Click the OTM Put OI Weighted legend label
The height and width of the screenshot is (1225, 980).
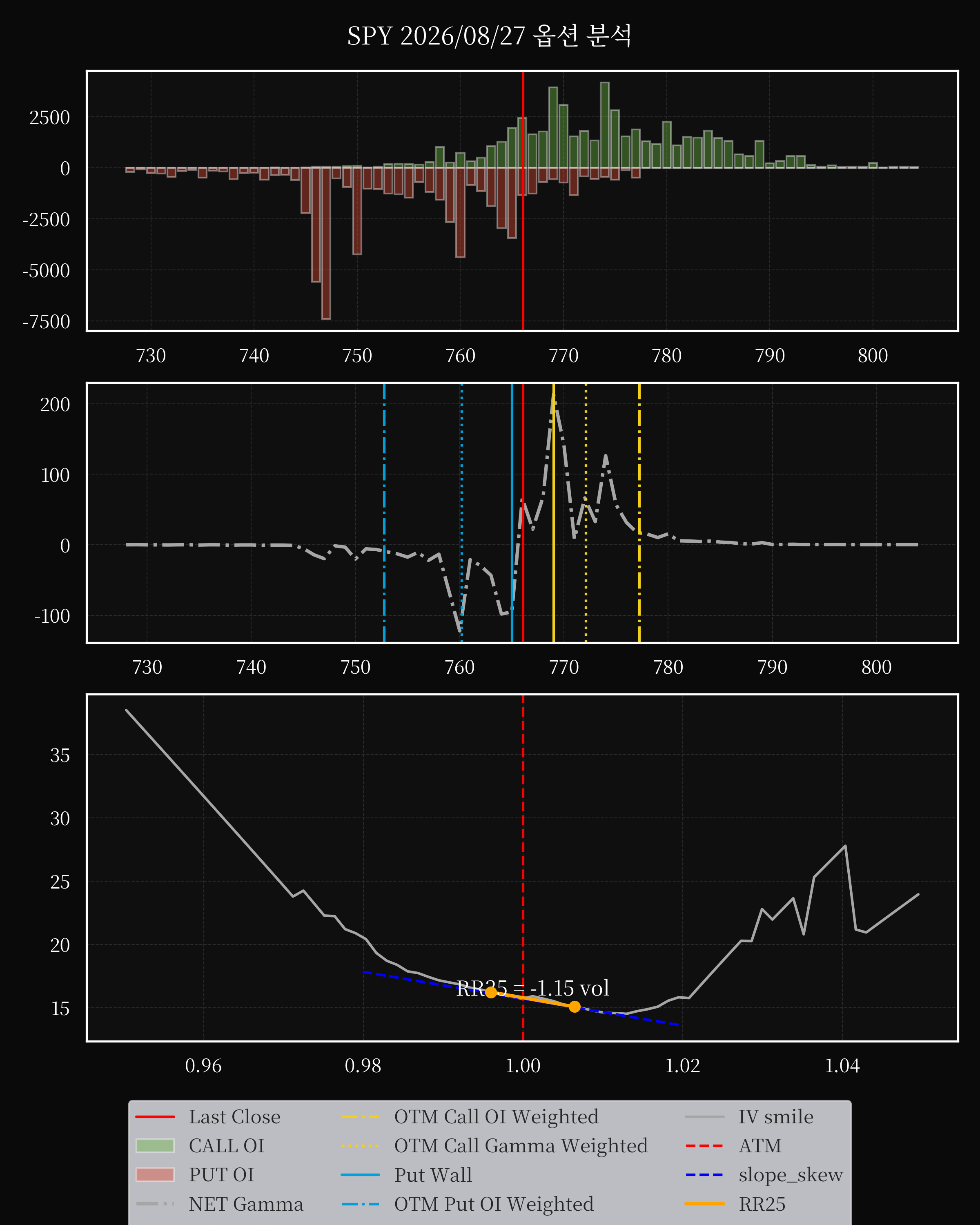[x=494, y=1204]
